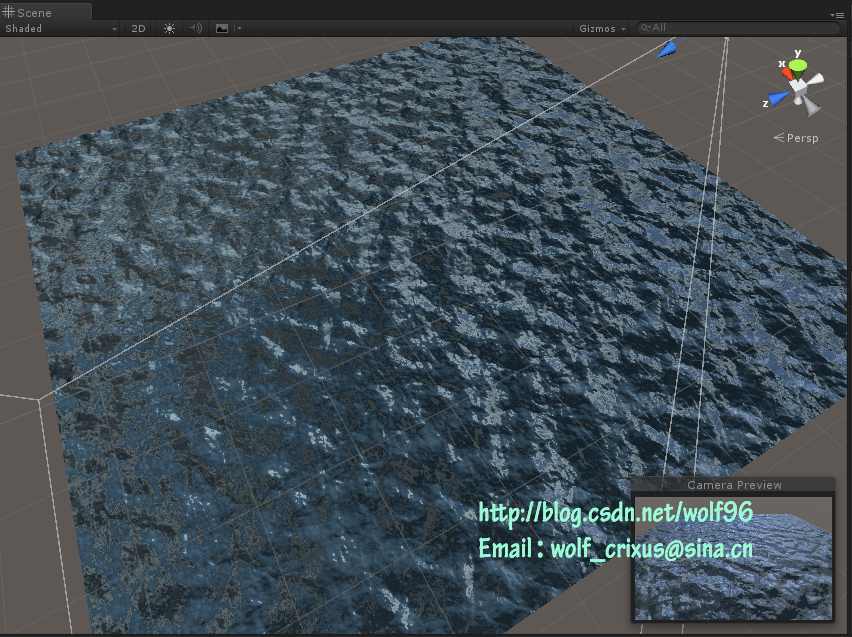The height and width of the screenshot is (637, 852).
Task: Toggle scene lighting sun button
Action: pyautogui.click(x=169, y=29)
